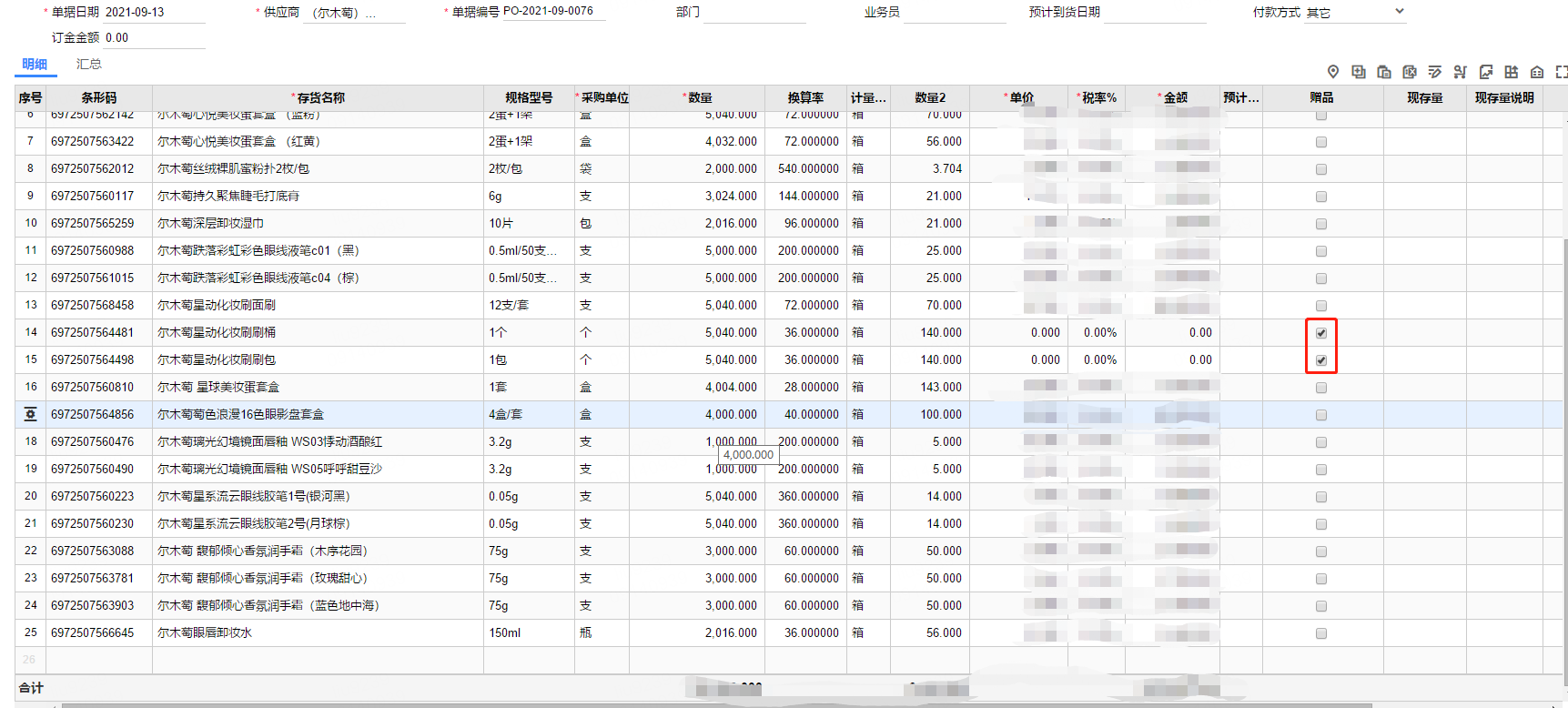The width and height of the screenshot is (1568, 708).
Task: Select barcode cell 6972507560476
Action: tap(99, 441)
